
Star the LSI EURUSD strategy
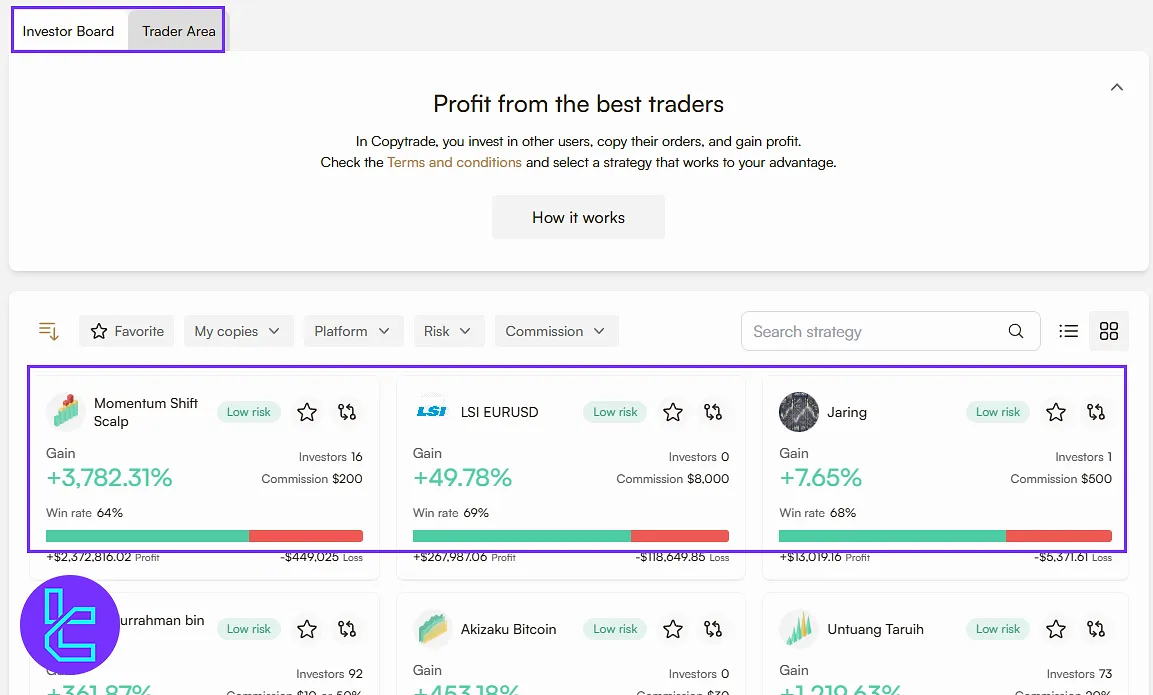coord(673,412)
